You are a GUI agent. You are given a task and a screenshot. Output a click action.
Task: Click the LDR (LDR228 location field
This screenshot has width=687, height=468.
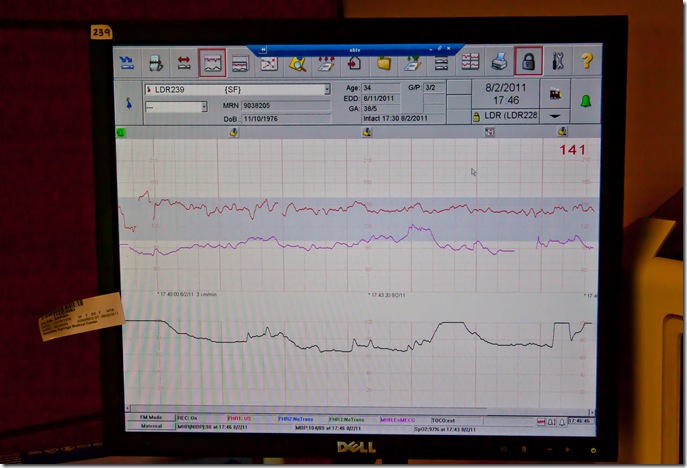click(510, 116)
